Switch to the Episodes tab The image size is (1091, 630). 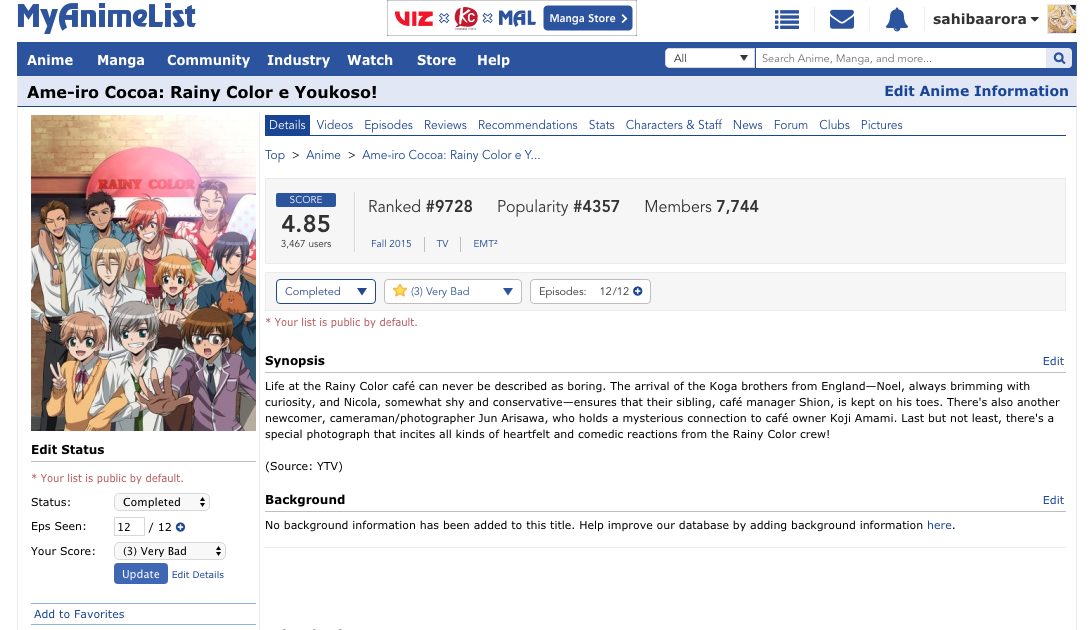click(x=388, y=125)
